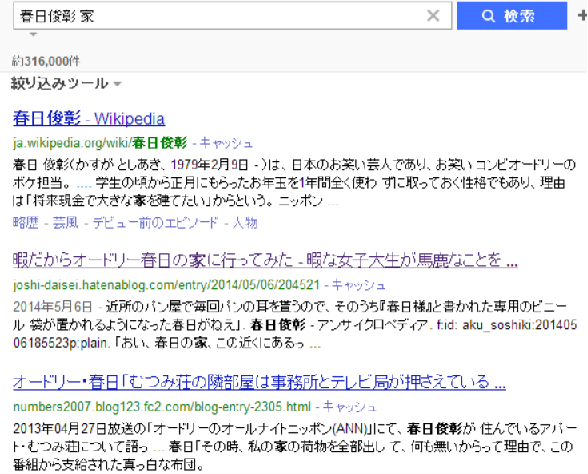Viewport: 588px width, 474px height.
Task: Open キャッシュ for the Wikipedia result
Action: (x=226, y=143)
